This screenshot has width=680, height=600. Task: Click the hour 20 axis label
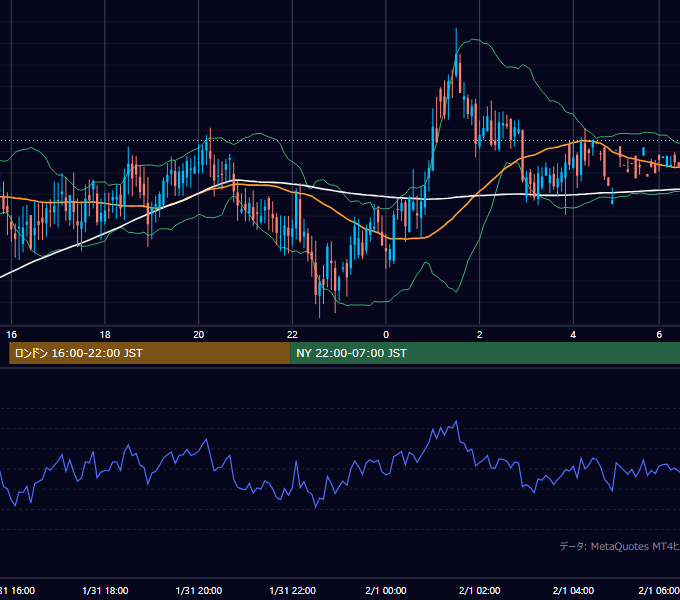tap(199, 335)
